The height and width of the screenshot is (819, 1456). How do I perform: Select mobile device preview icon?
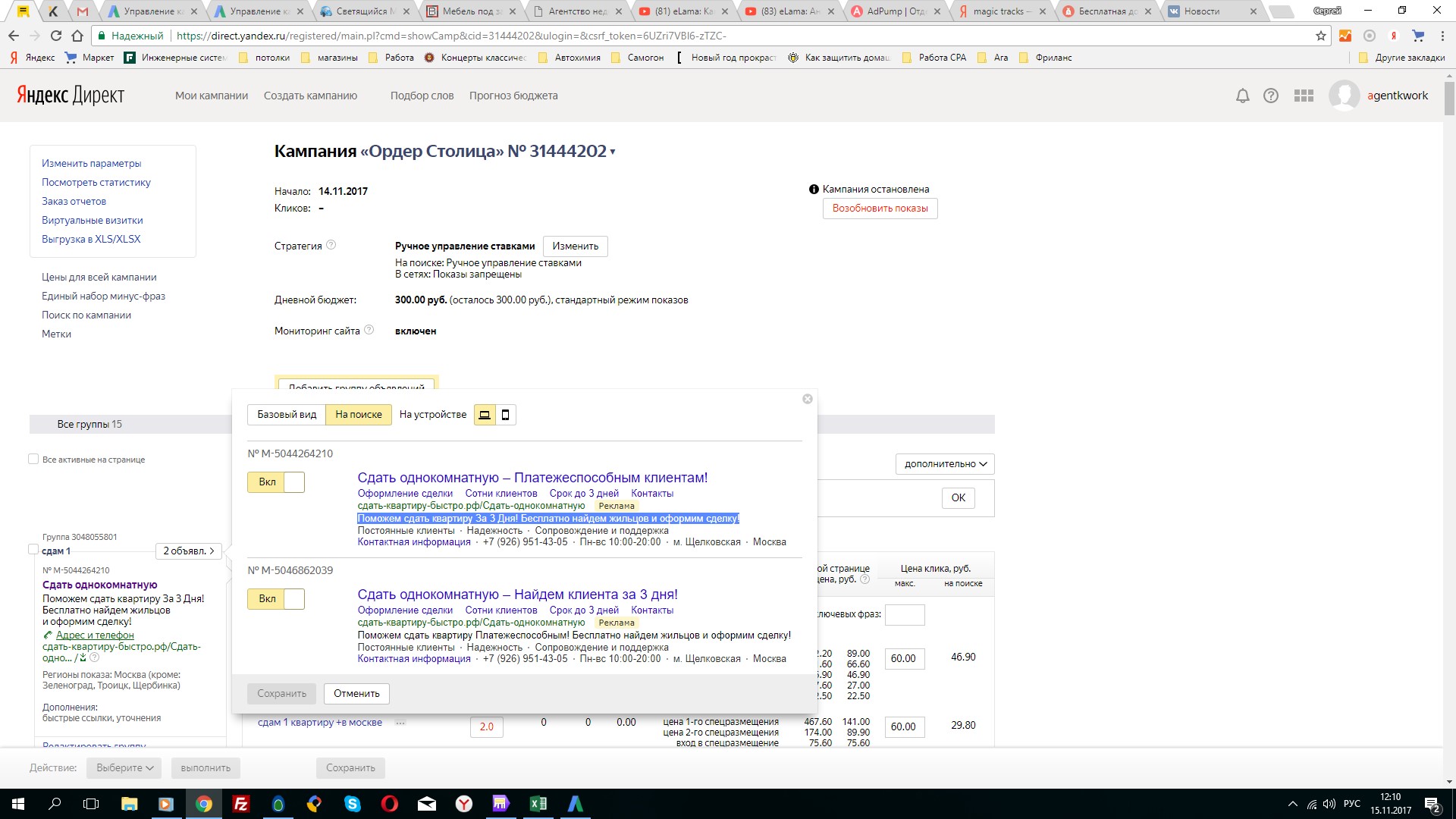pos(506,415)
